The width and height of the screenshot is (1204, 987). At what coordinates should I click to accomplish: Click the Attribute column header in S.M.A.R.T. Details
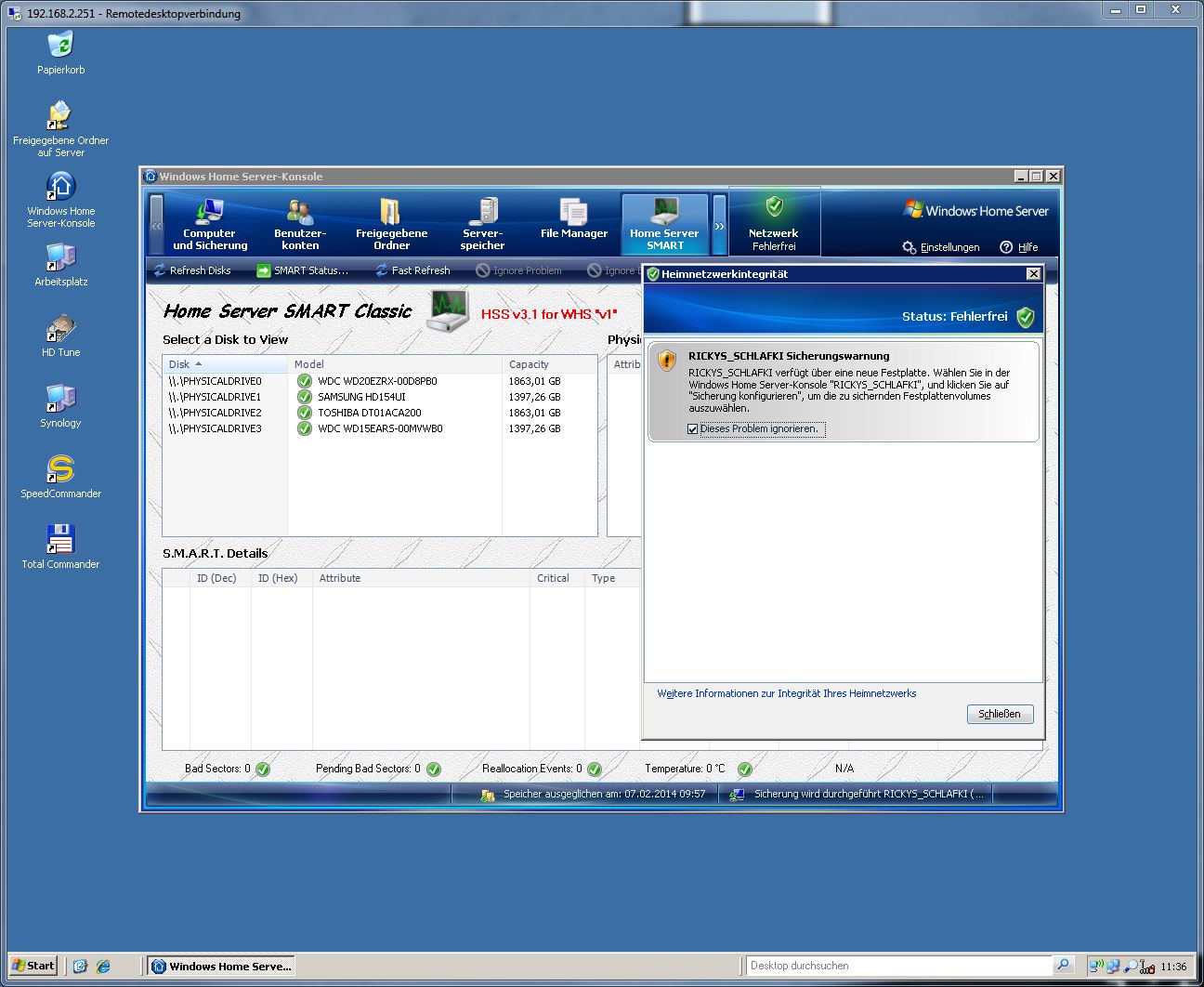pos(421,578)
